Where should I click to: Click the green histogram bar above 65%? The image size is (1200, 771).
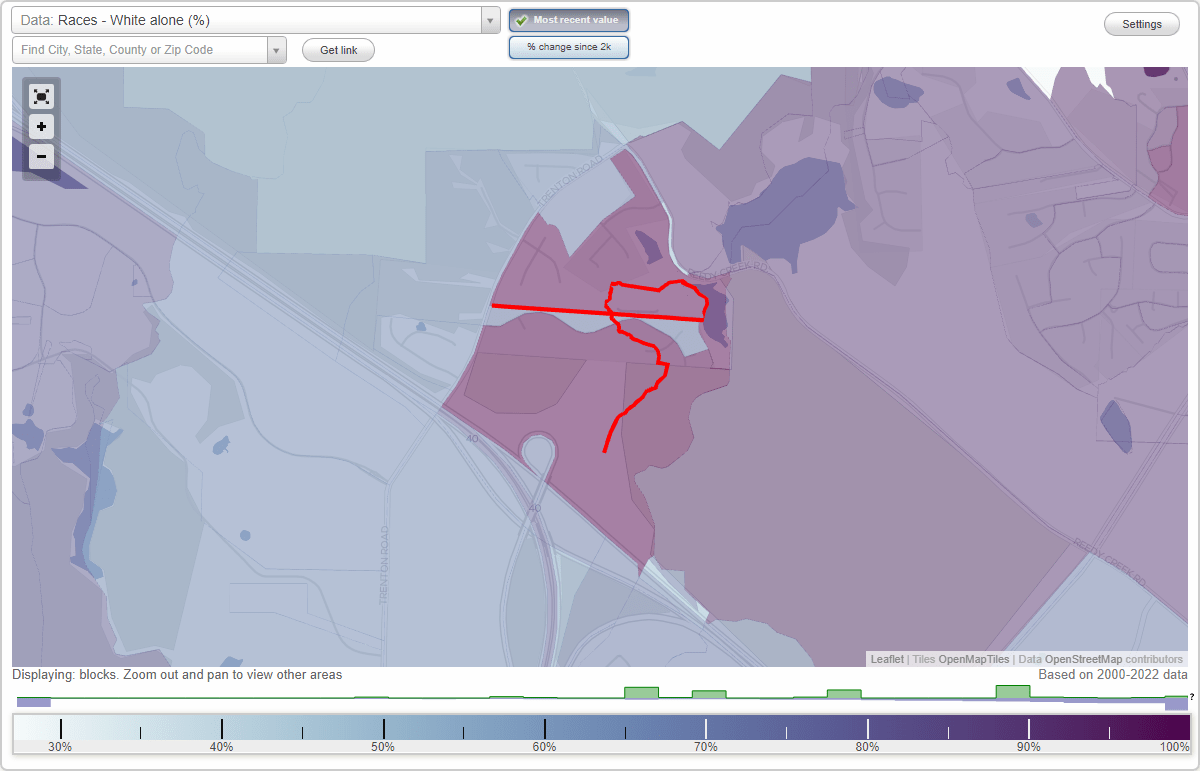[641, 692]
